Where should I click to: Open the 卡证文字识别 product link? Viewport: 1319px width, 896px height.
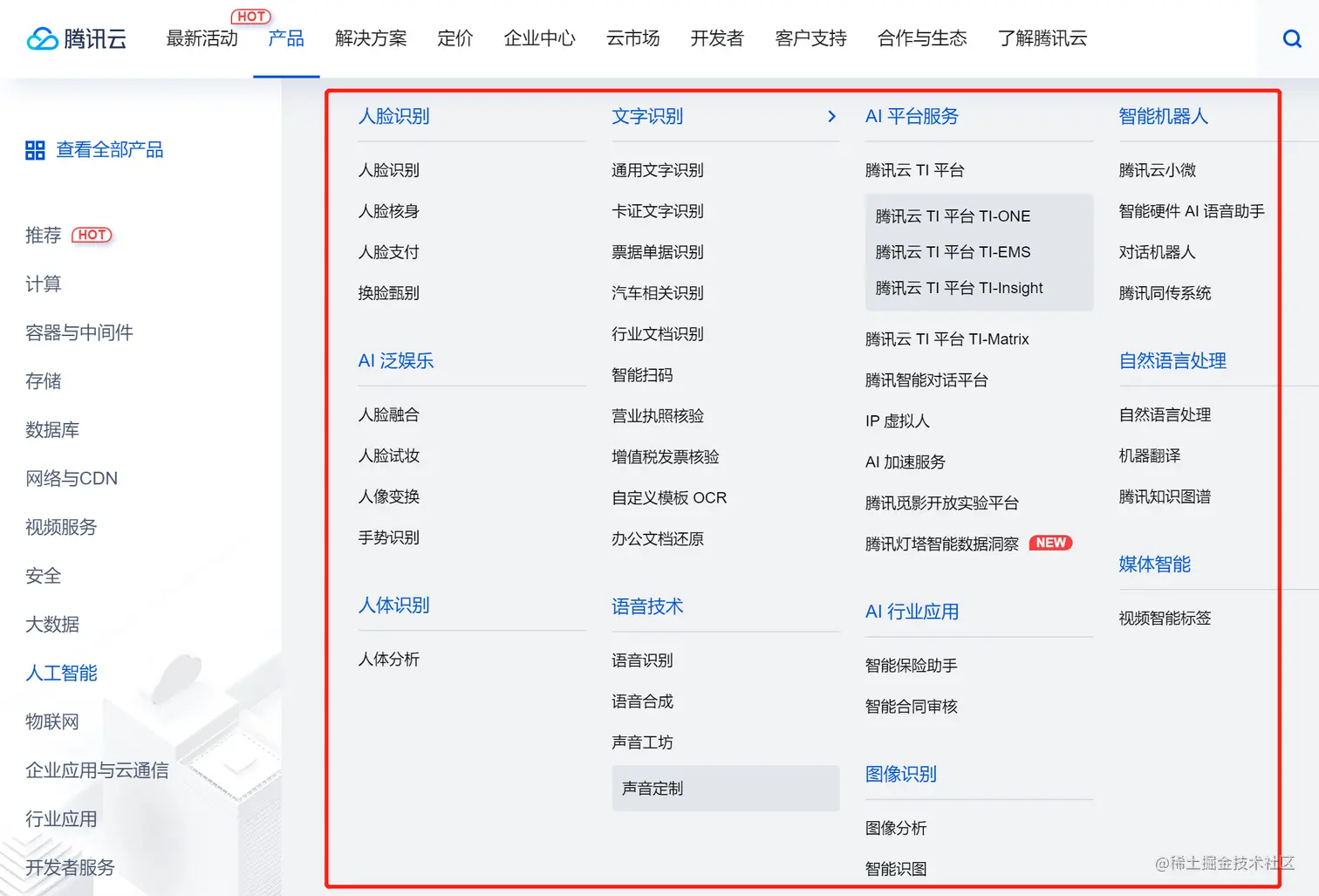(x=658, y=211)
